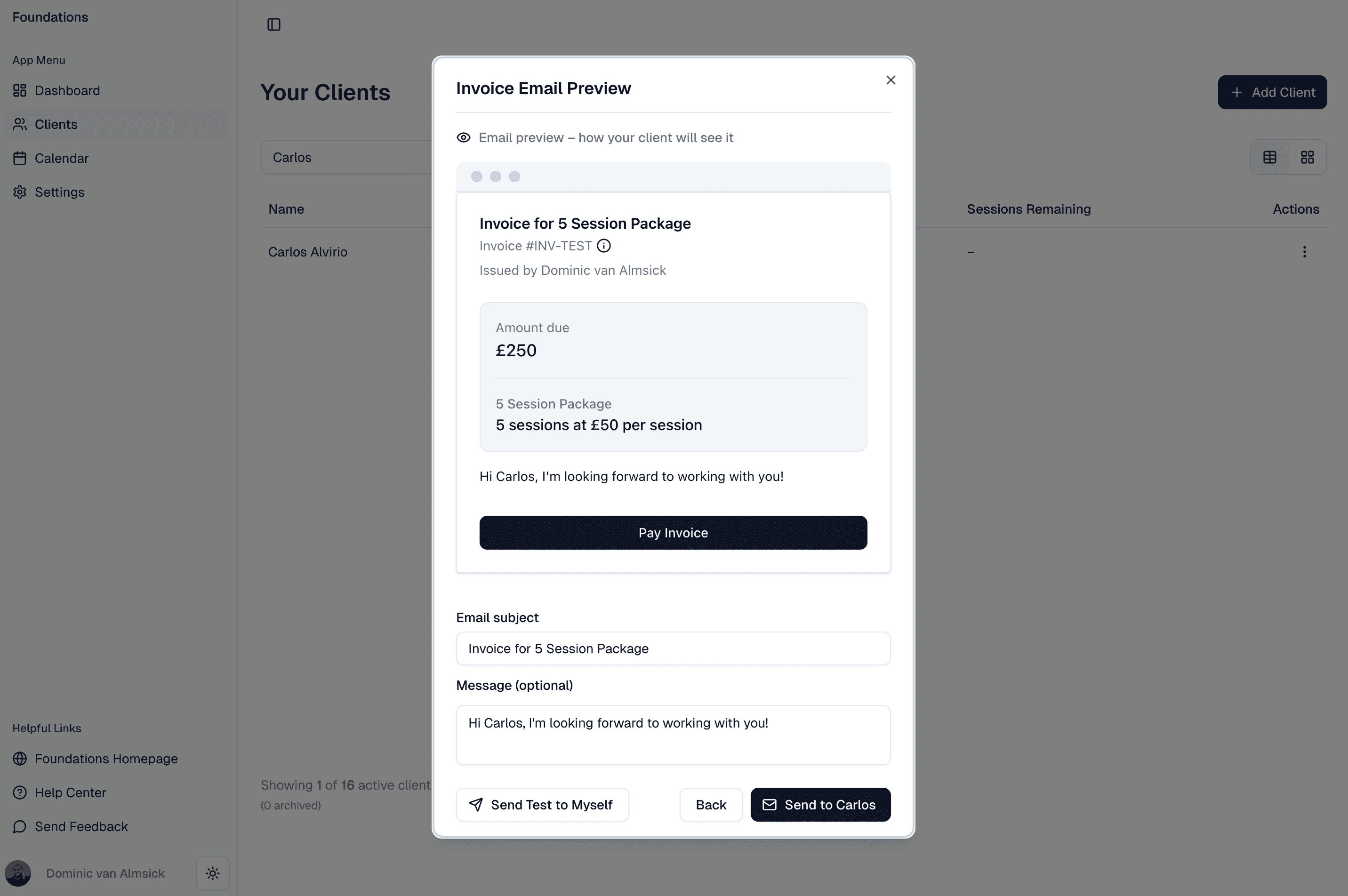Select the Clients menu entry
1348x896 pixels.
click(x=56, y=124)
